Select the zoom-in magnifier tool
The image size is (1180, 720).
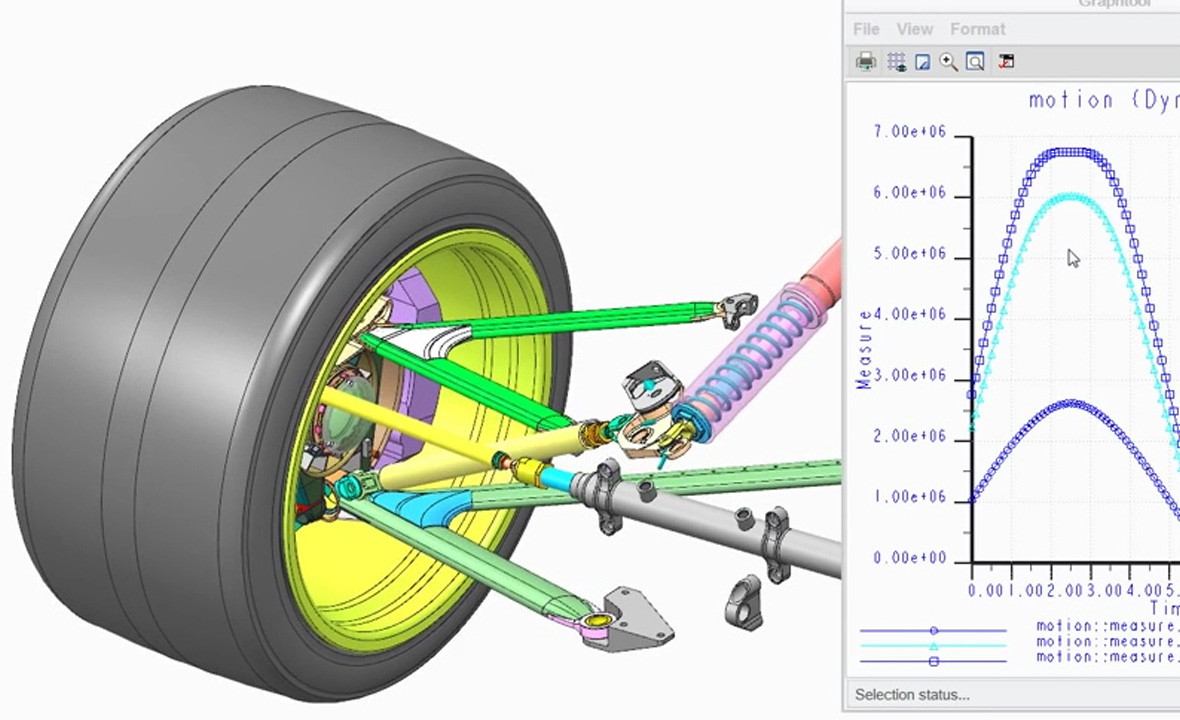tap(949, 62)
